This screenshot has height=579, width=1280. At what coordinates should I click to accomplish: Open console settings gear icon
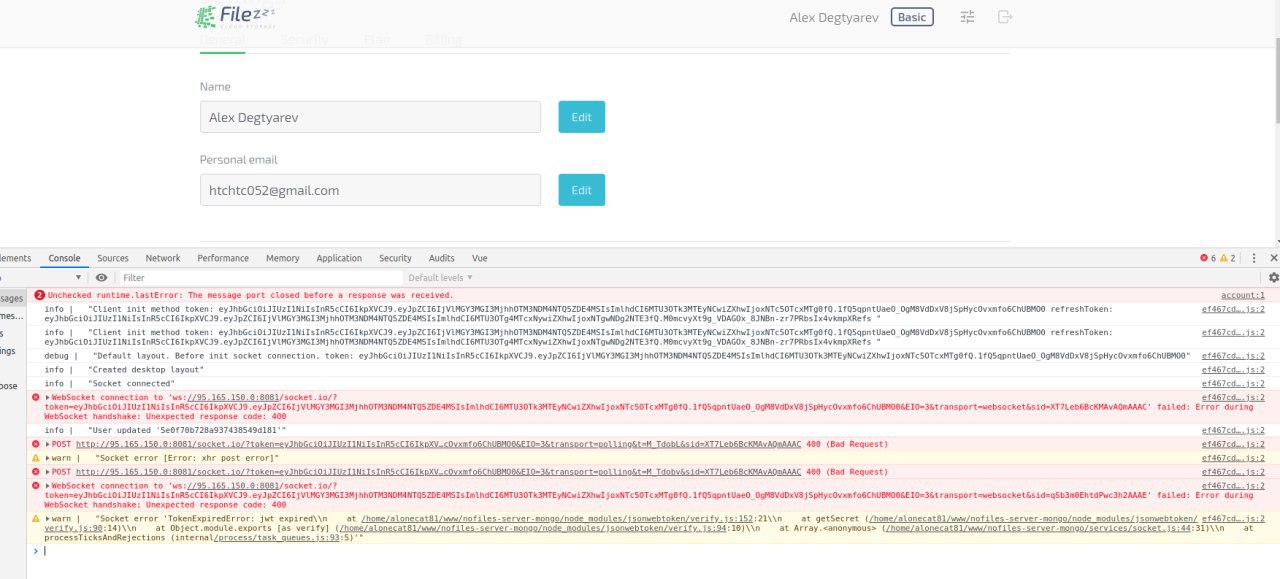point(1273,277)
